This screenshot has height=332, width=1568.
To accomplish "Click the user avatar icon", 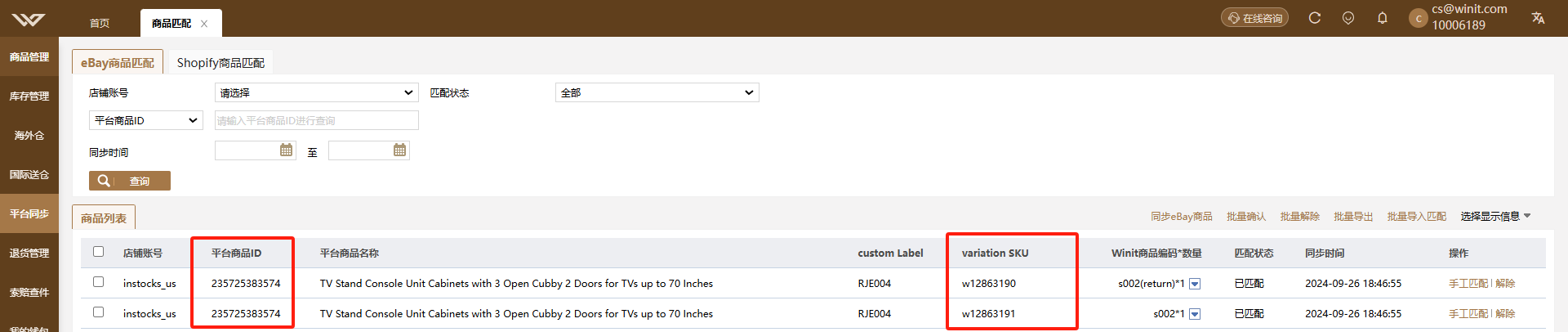I will pyautogui.click(x=1419, y=18).
